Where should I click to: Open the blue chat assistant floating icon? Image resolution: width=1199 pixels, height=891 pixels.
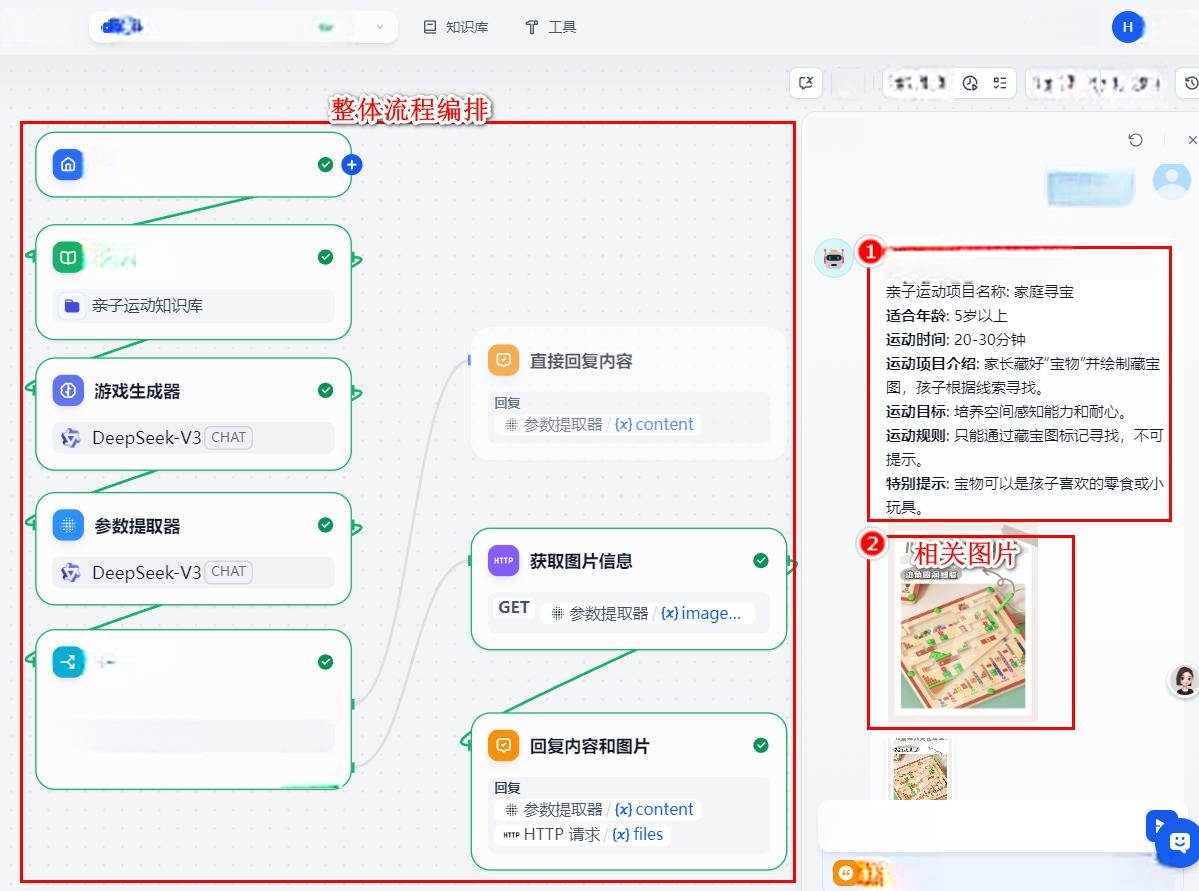click(1180, 843)
